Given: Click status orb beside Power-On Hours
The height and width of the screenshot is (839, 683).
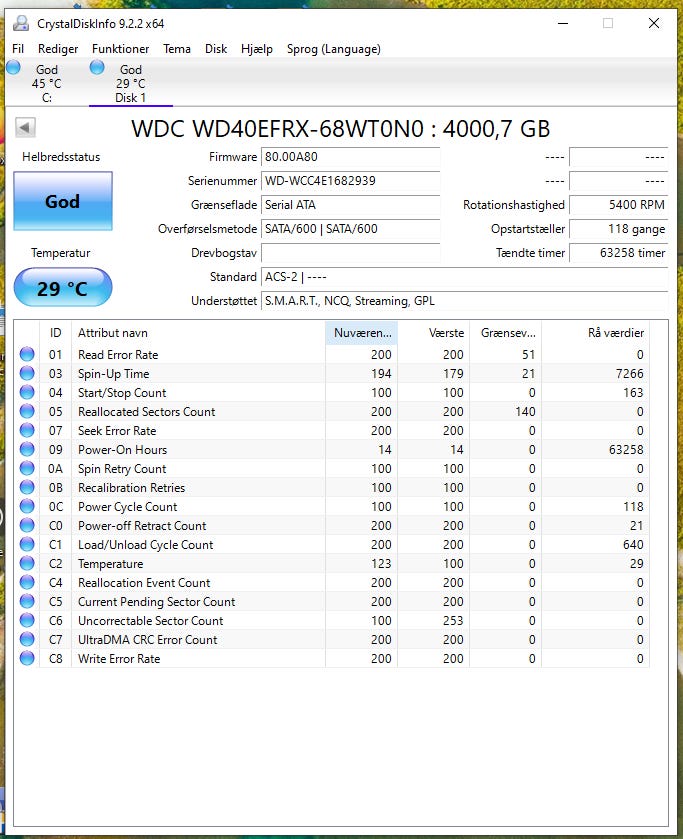Looking at the screenshot, I should [x=27, y=449].
